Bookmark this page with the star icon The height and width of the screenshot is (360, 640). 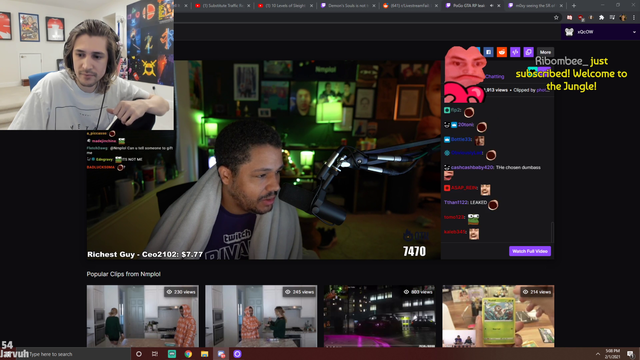coord(556,18)
